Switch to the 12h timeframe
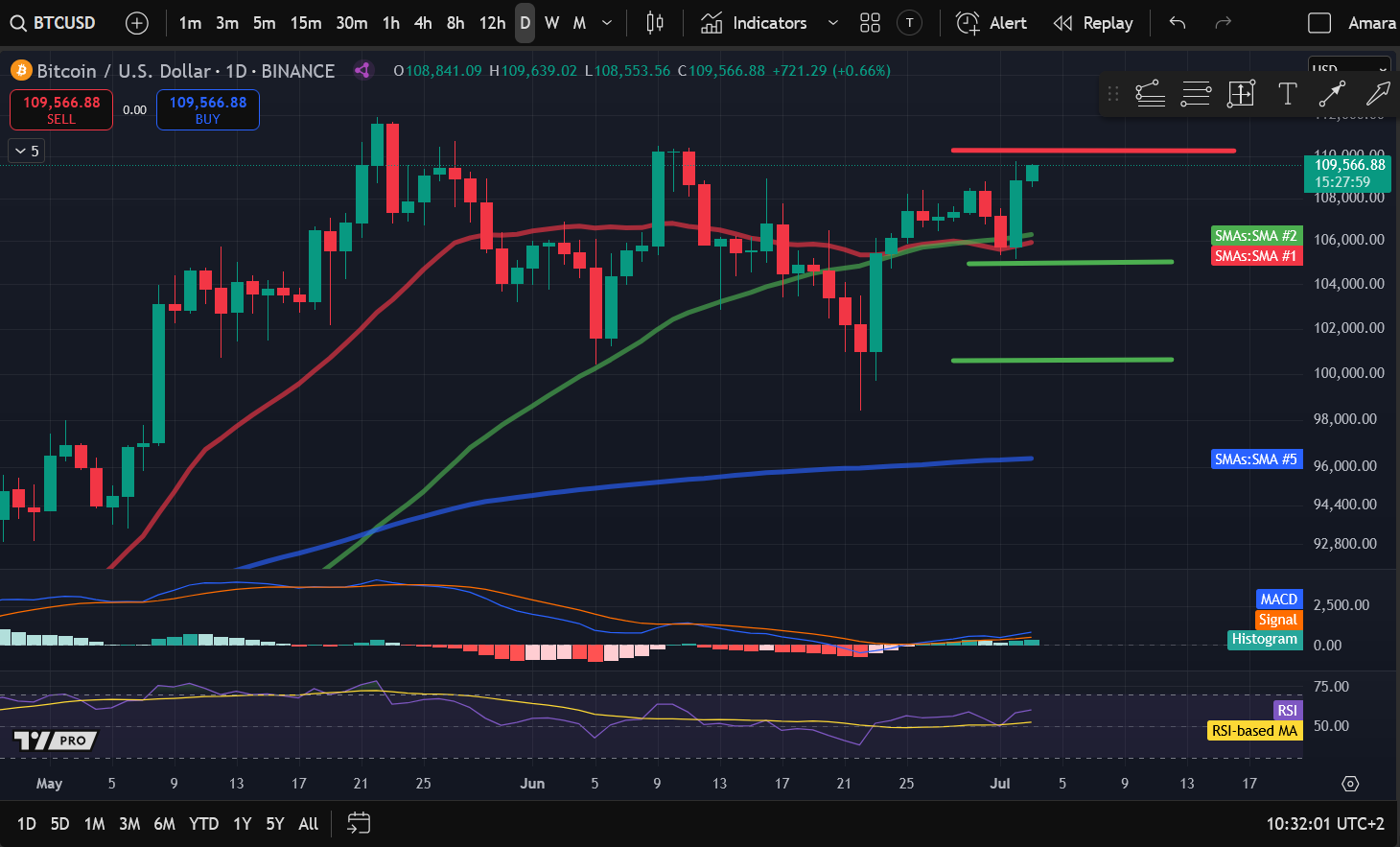Image resolution: width=1400 pixels, height=847 pixels. (492, 23)
